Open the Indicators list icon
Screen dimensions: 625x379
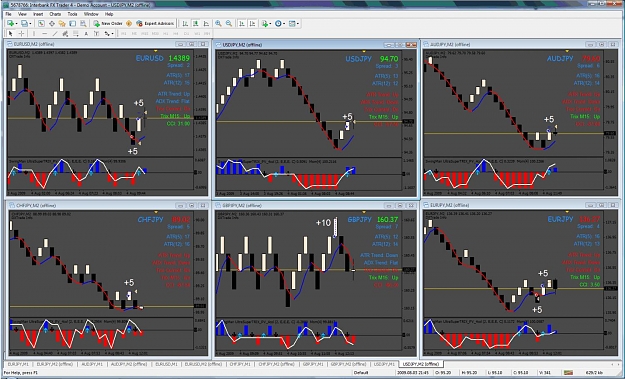tap(265, 24)
